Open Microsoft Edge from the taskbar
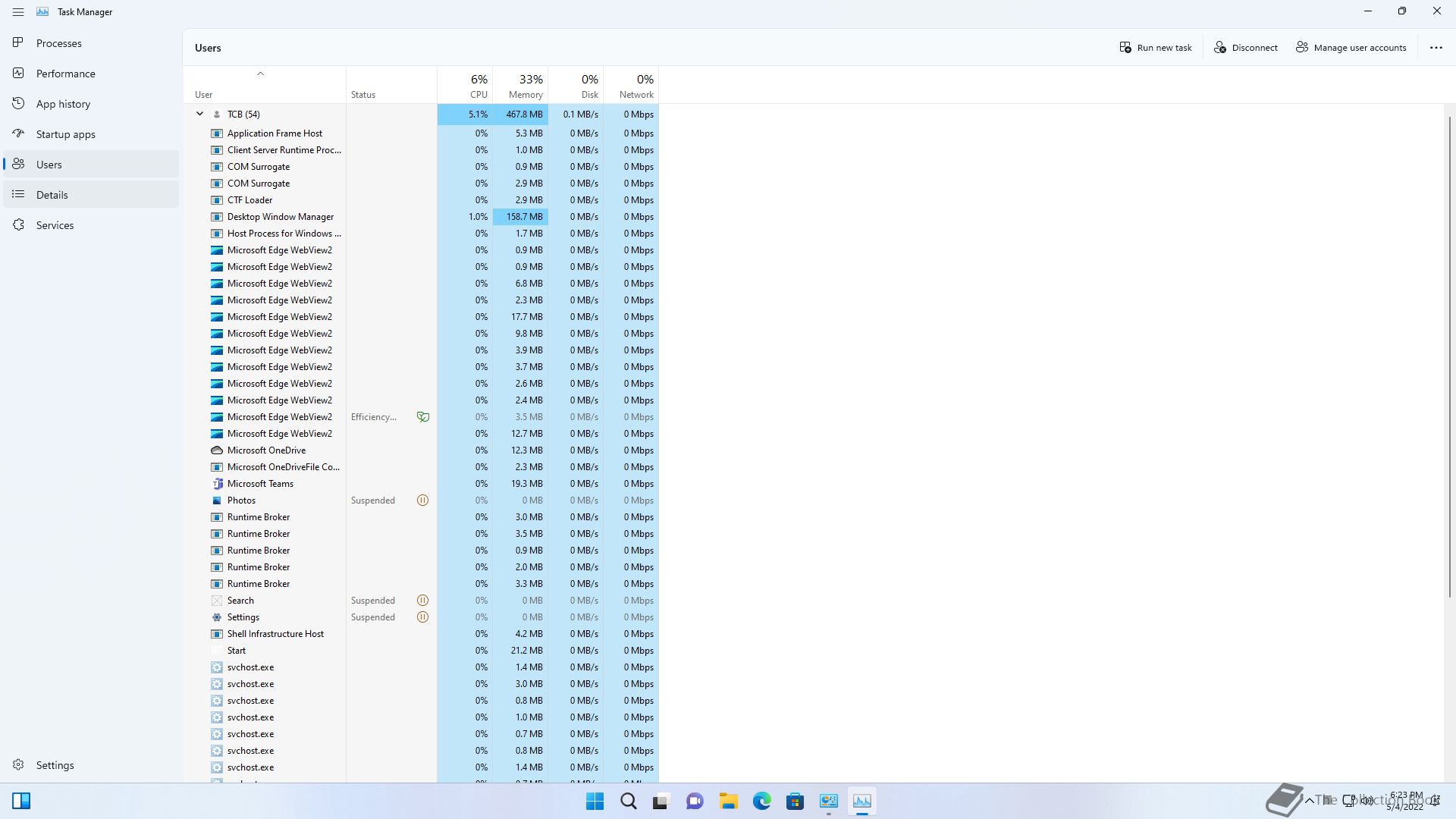This screenshot has width=1456, height=819. (761, 802)
